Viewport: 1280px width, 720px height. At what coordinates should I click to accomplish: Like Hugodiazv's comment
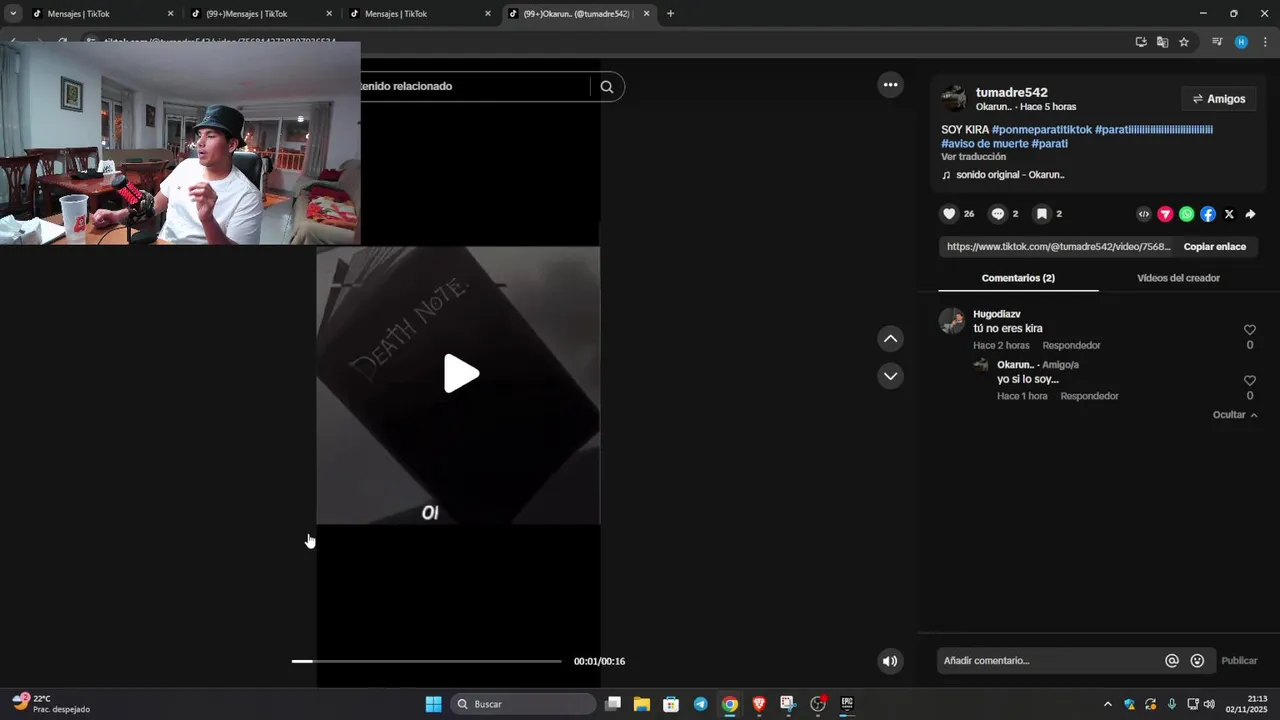click(1249, 330)
